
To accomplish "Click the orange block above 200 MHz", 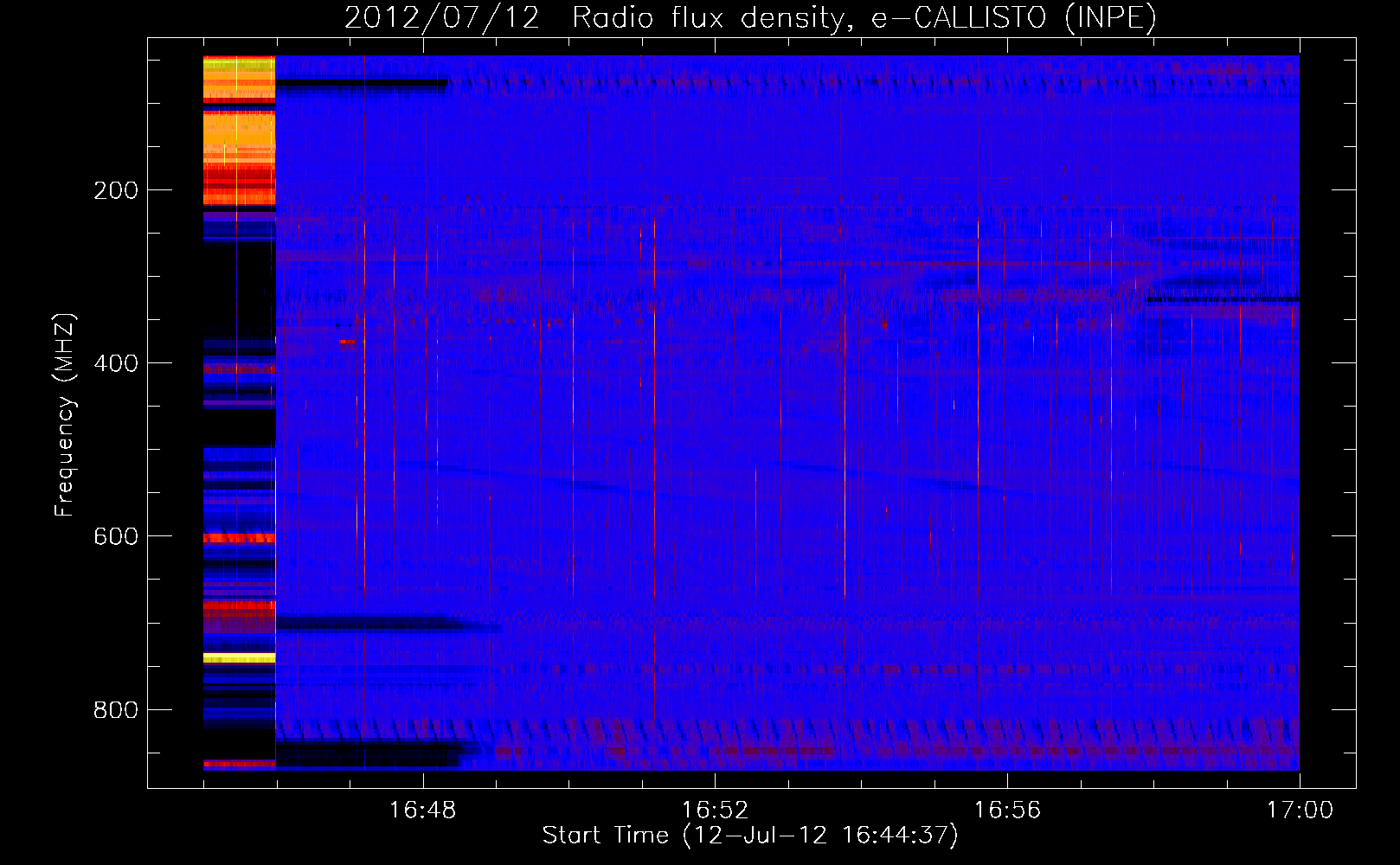I will [x=239, y=137].
